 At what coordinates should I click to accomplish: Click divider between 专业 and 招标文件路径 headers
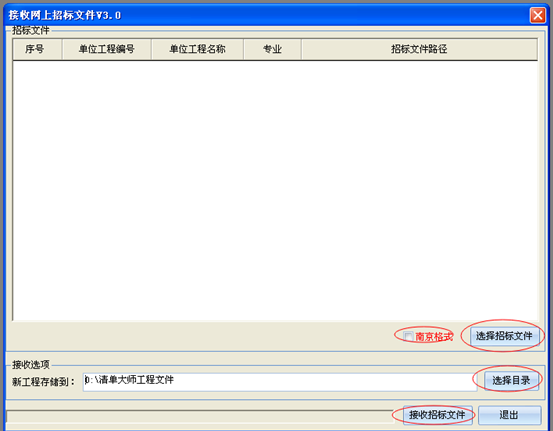coord(301,49)
